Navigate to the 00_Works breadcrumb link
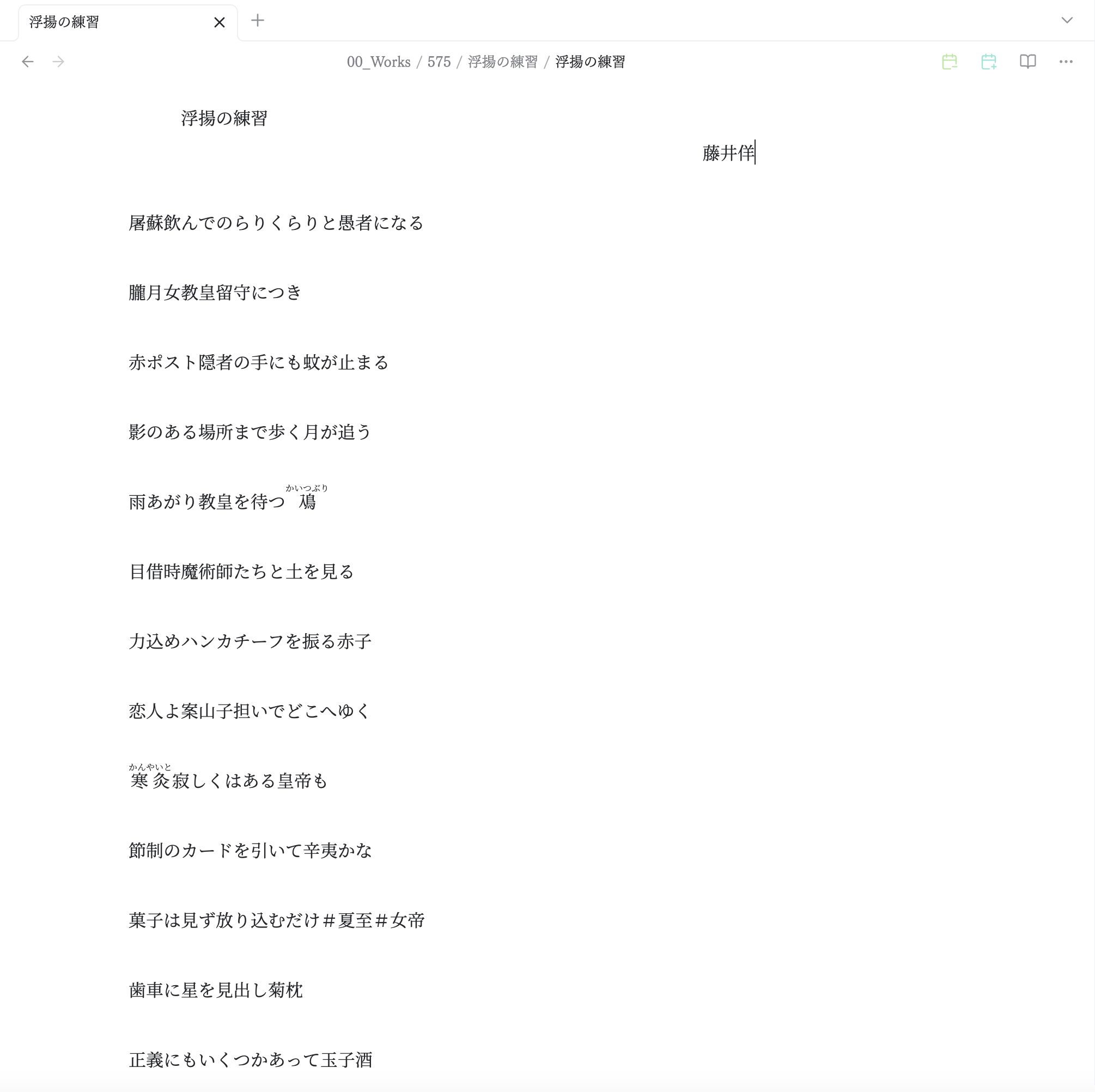1095x1092 pixels. pos(379,62)
